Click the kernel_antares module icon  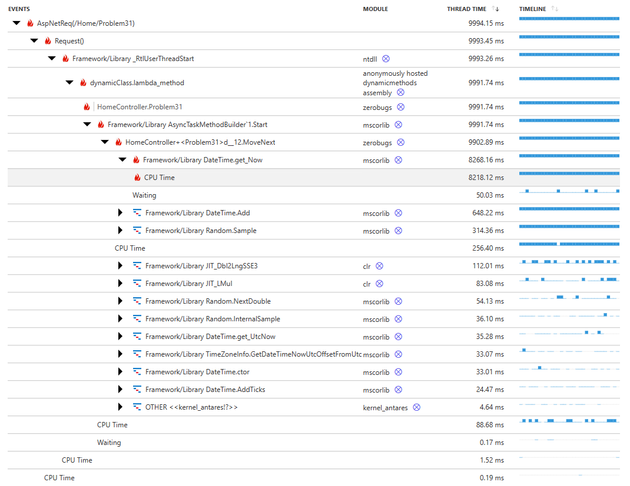tap(417, 407)
